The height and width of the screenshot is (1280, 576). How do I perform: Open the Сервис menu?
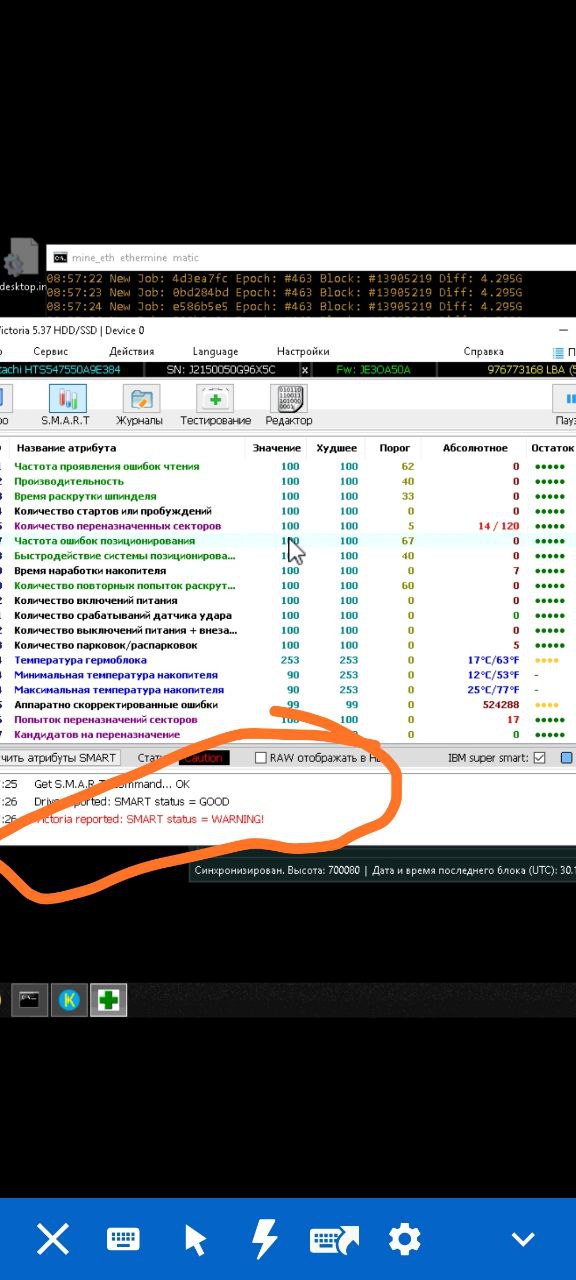(50, 351)
